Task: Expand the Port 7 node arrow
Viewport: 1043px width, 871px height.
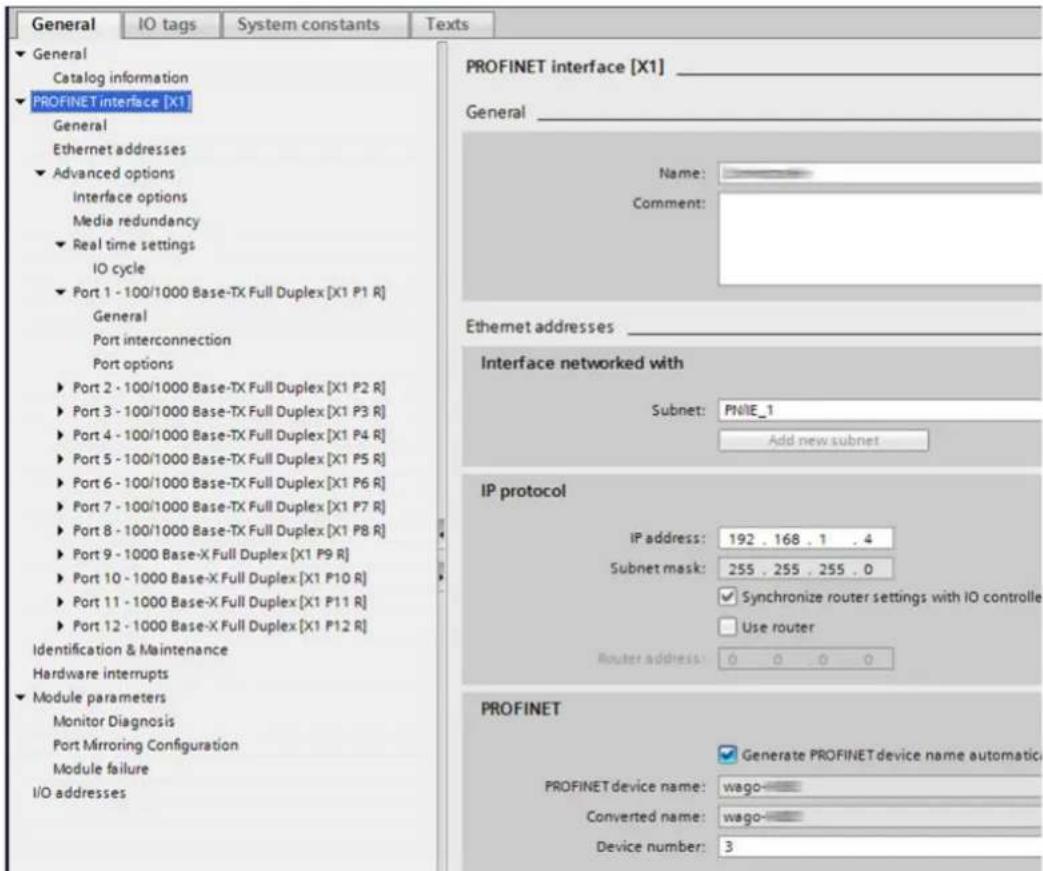Action: [61, 507]
